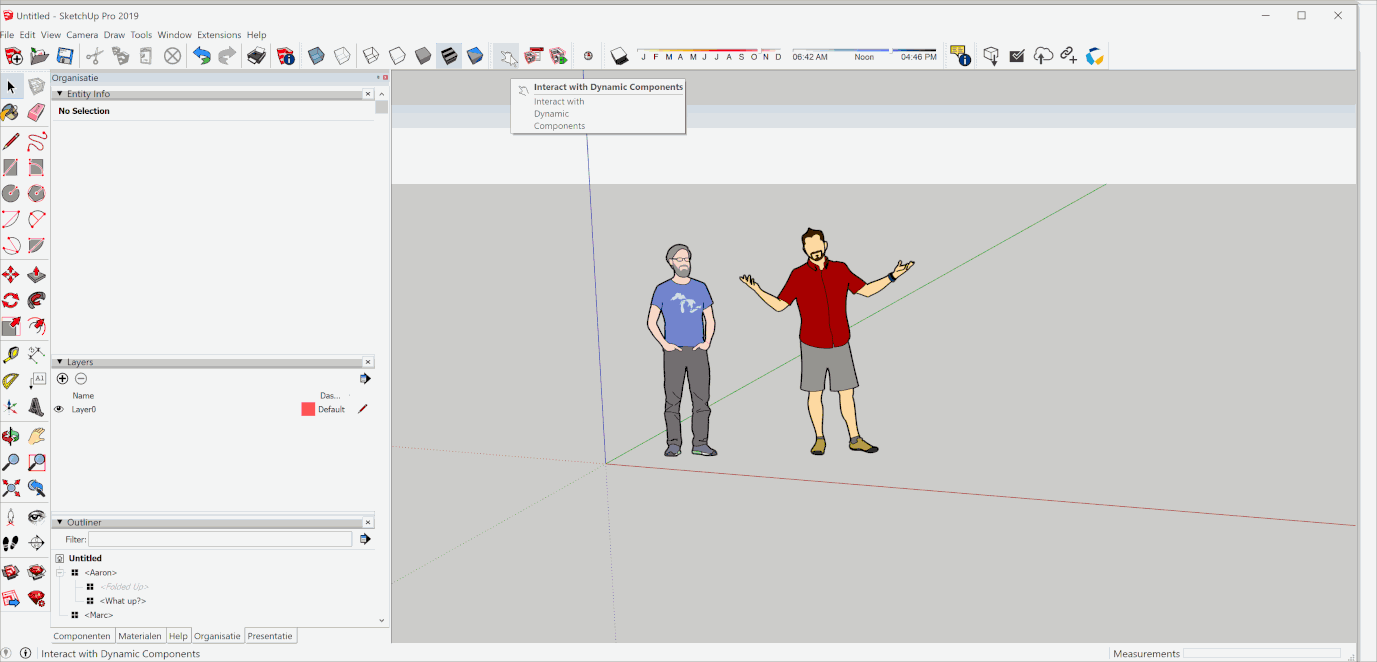Select the Tape Measure tool
The height and width of the screenshot is (662, 1377).
tap(12, 352)
